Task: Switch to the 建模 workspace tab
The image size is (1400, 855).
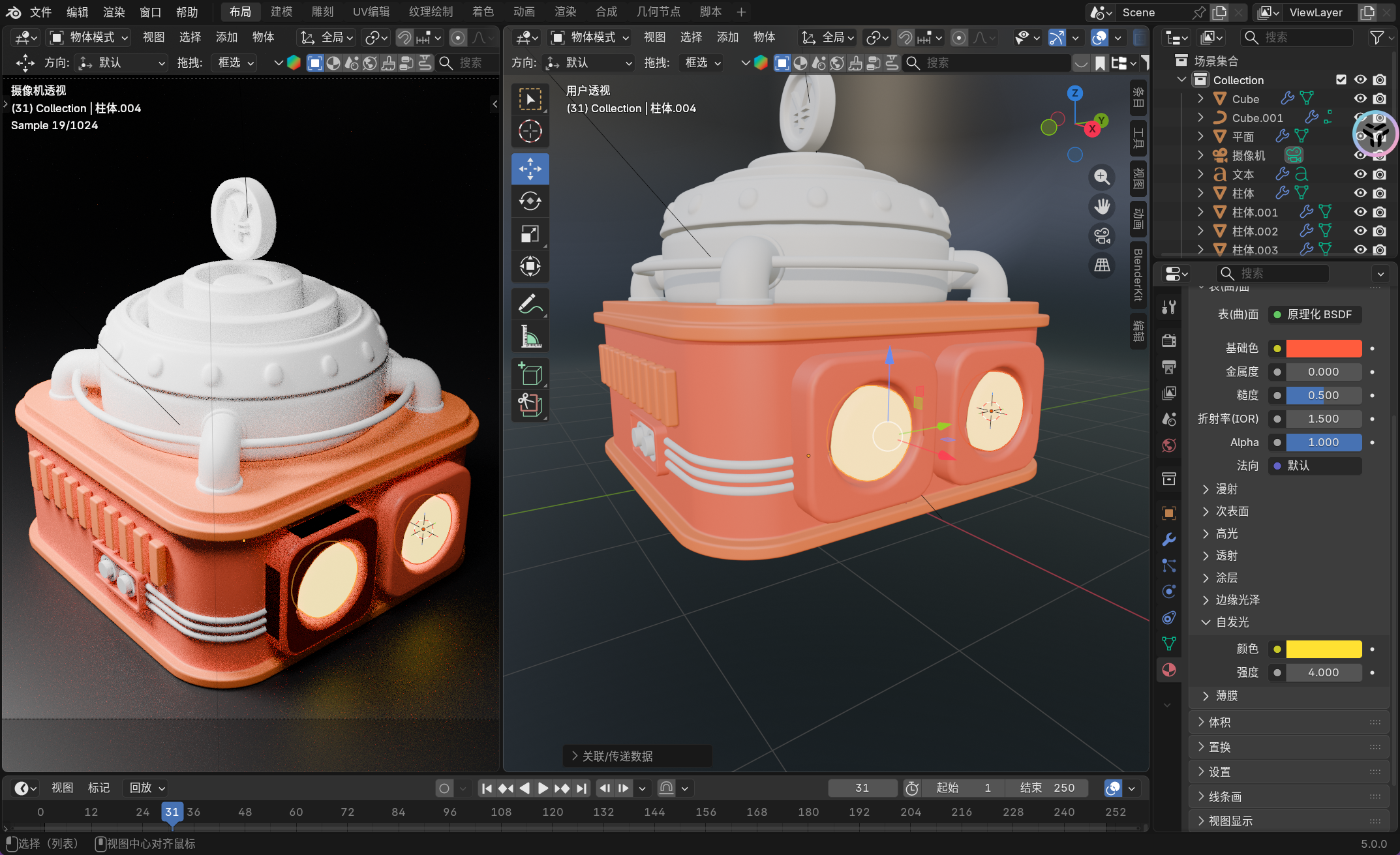Action: coord(281,12)
